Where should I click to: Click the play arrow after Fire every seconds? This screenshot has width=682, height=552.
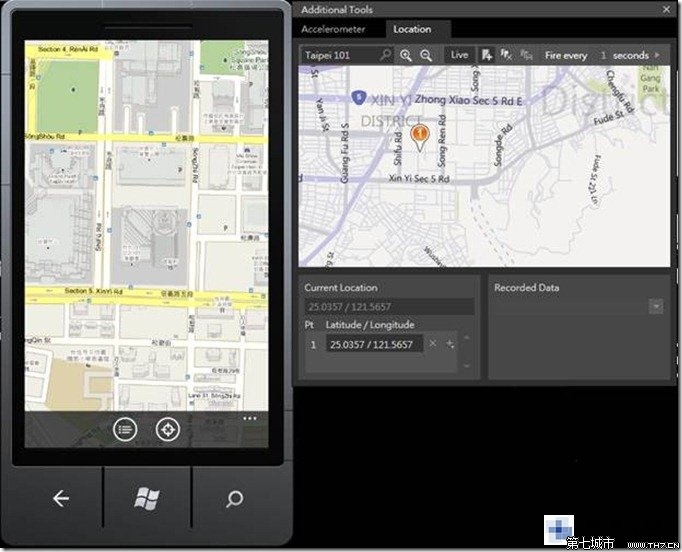tap(658, 56)
